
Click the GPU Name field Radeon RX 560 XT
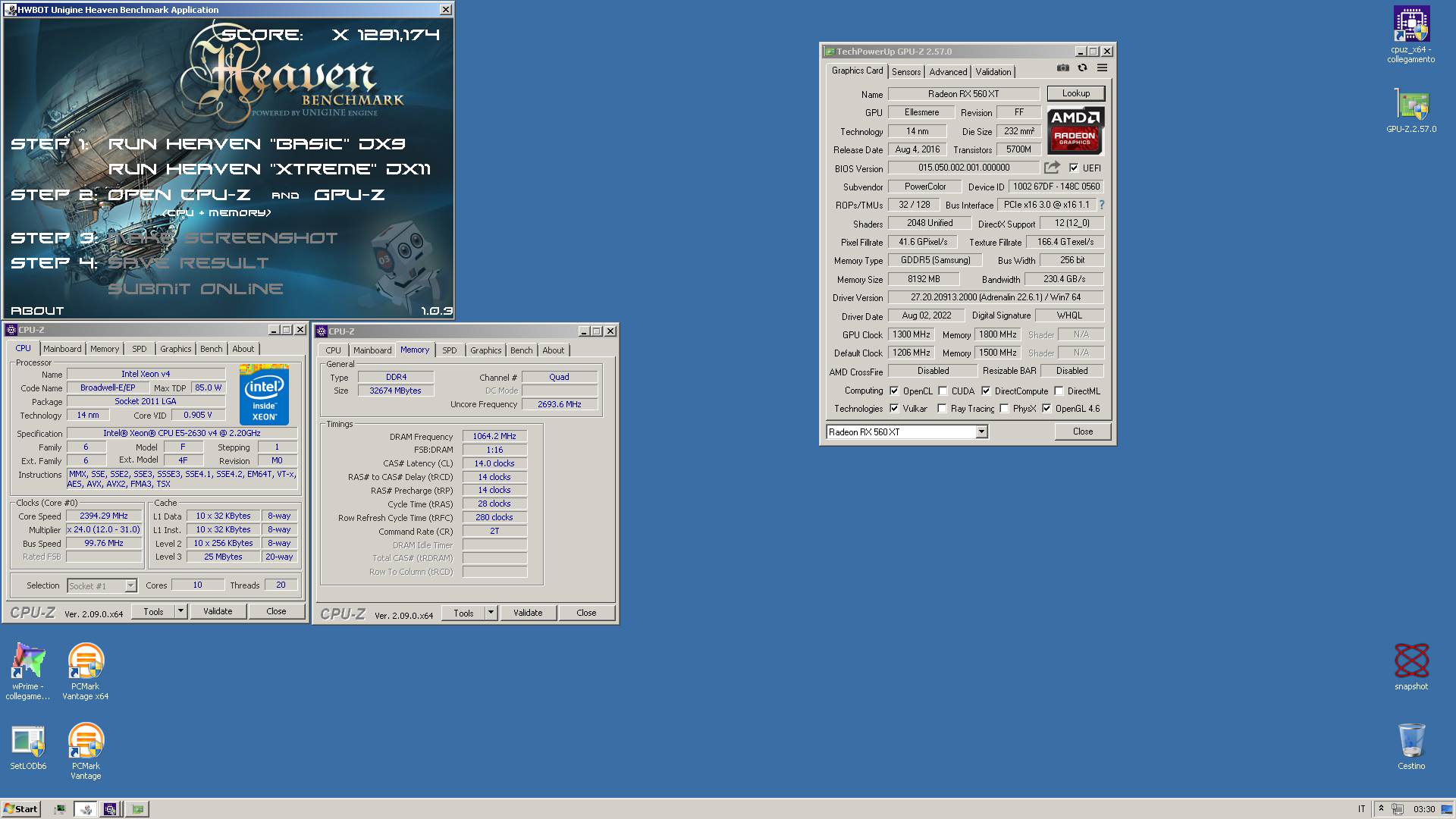[x=963, y=94]
